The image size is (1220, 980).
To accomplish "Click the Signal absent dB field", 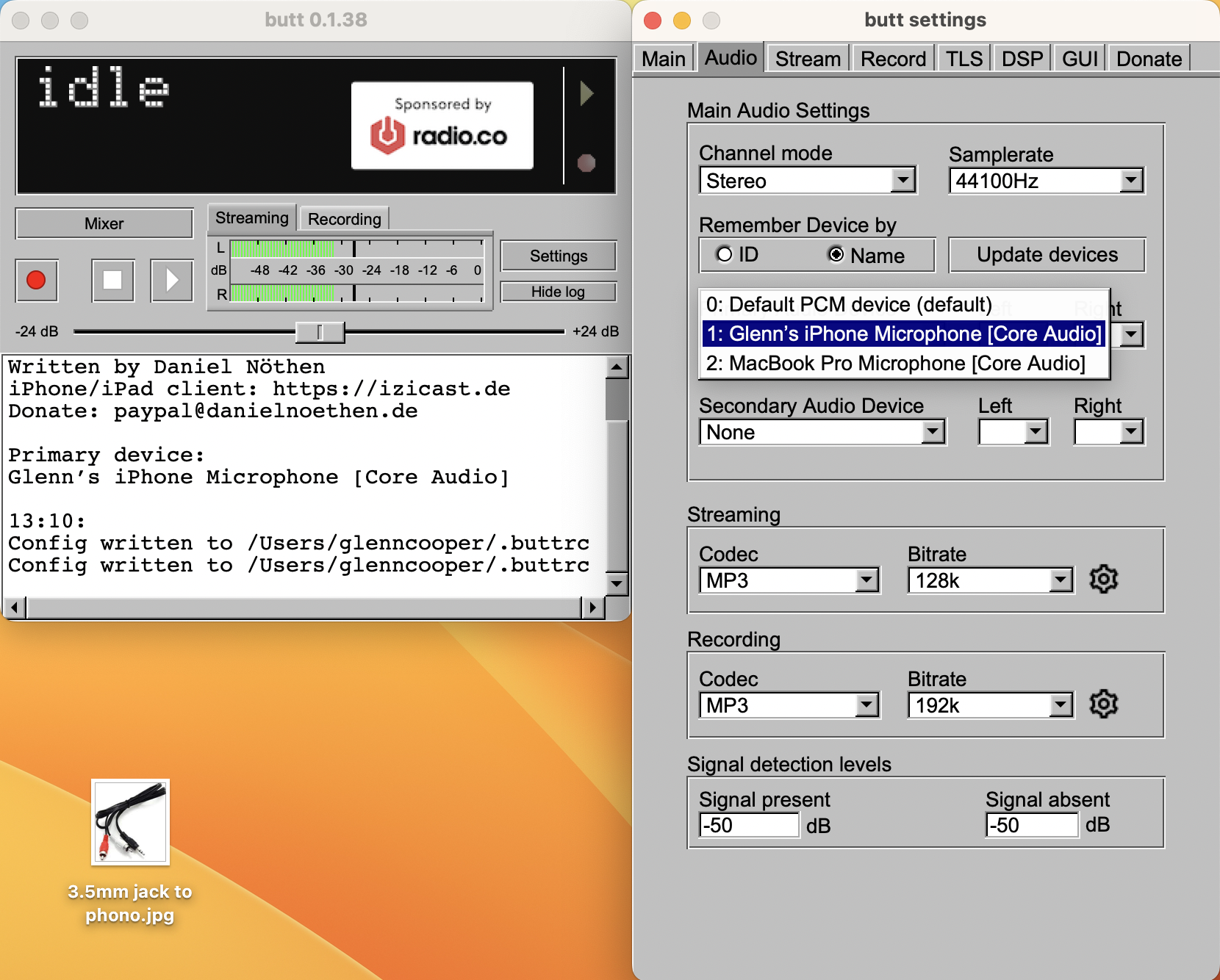I will point(1032,825).
